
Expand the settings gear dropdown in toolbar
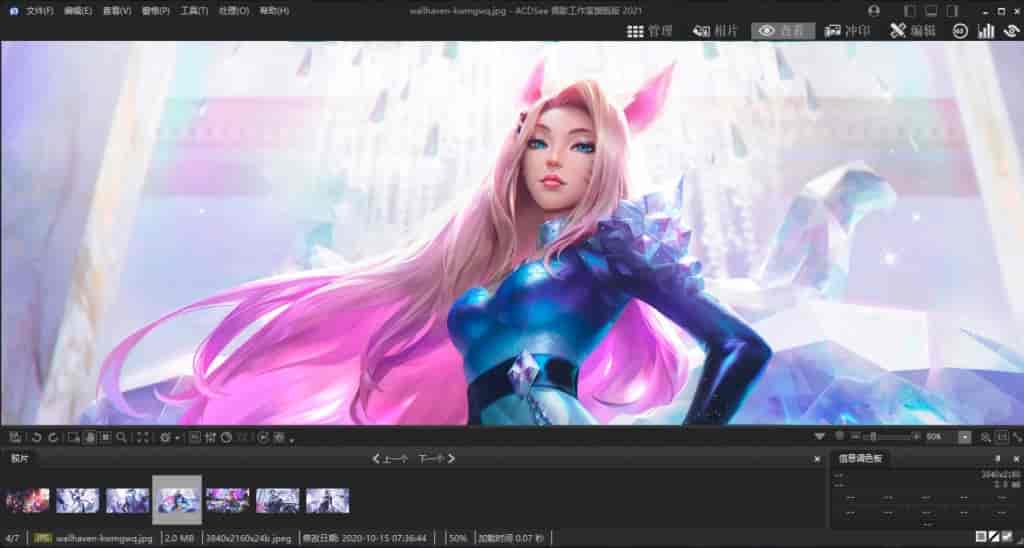pos(177,438)
